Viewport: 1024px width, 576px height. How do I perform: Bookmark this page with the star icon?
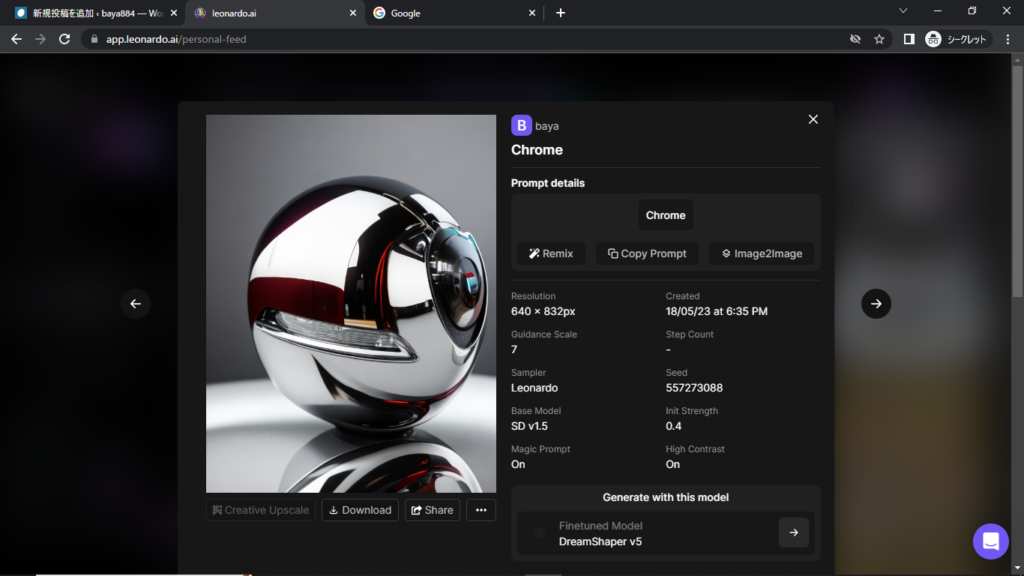tap(879, 39)
